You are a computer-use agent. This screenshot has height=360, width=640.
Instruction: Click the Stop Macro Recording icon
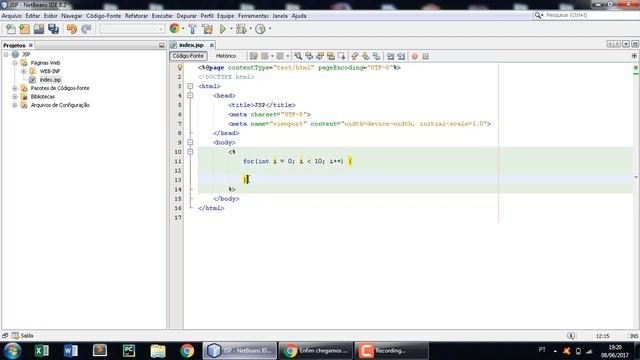pos(425,56)
